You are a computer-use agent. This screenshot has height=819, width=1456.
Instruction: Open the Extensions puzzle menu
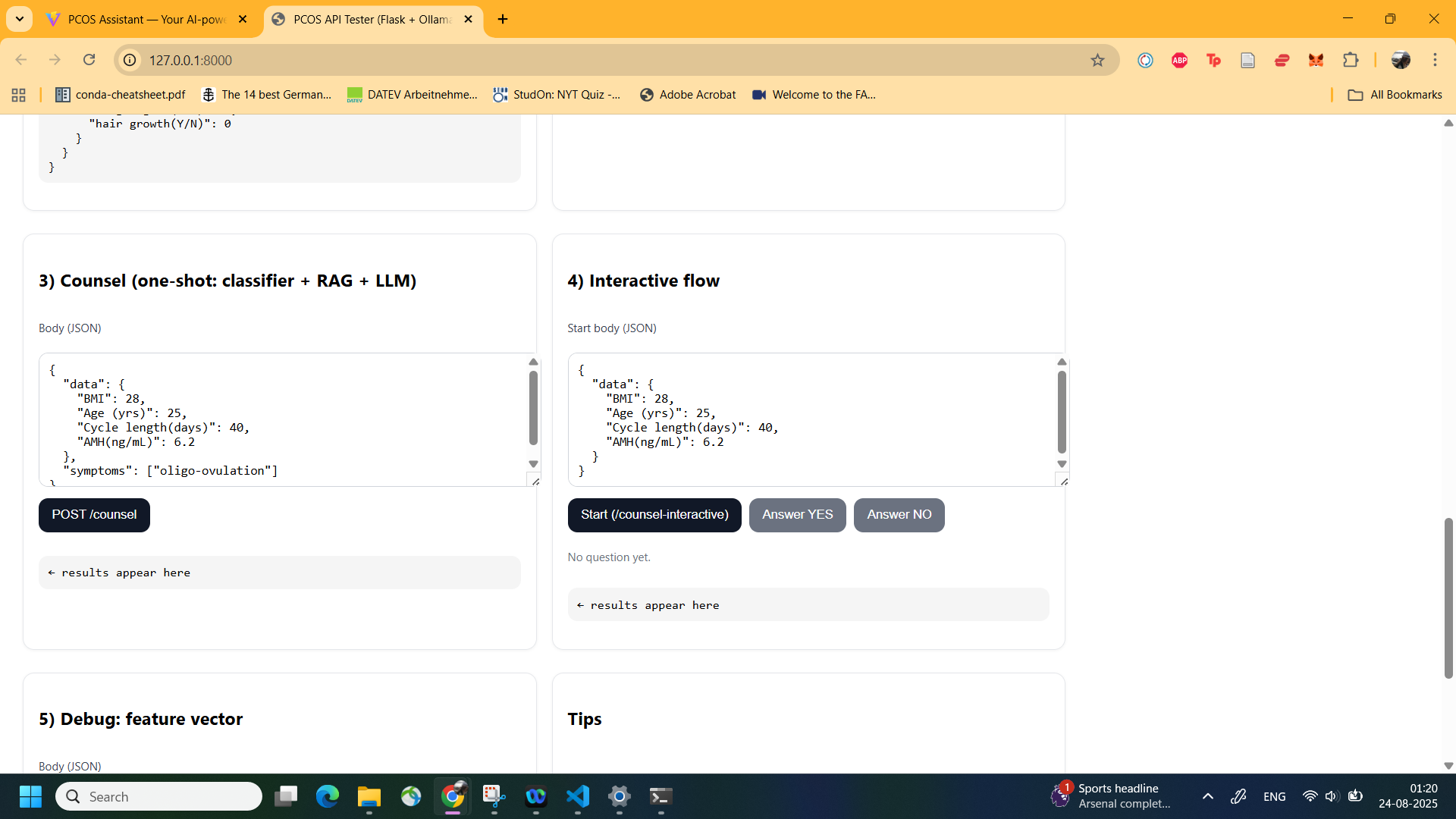[x=1351, y=60]
